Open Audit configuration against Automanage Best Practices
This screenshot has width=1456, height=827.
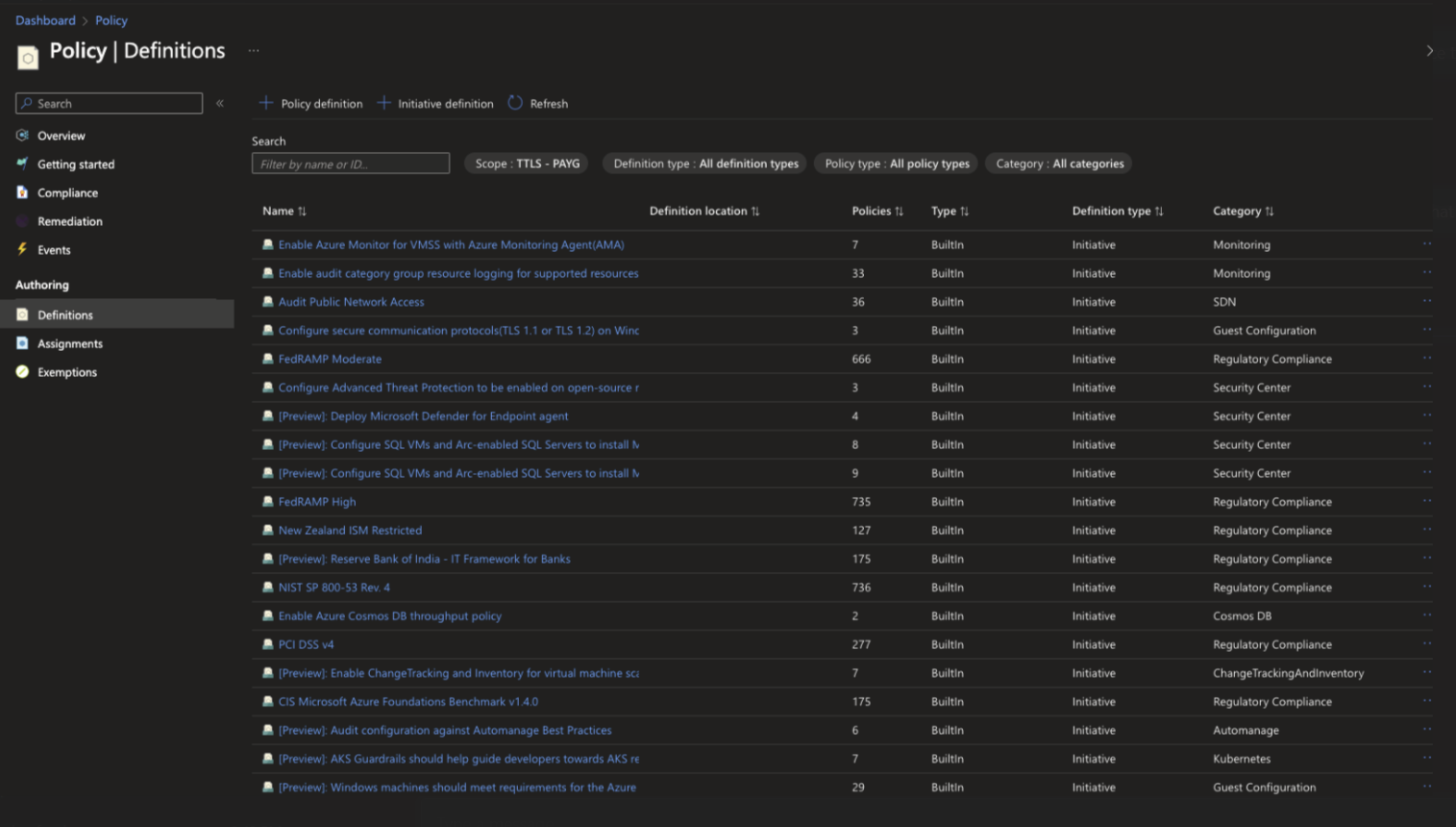tap(445, 731)
